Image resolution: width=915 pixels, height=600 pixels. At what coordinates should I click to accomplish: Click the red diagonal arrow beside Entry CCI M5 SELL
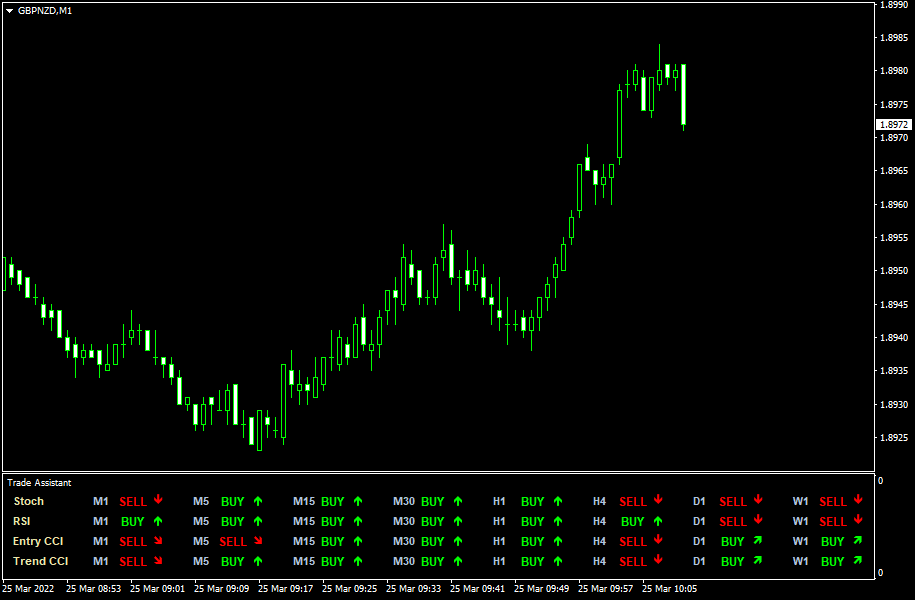258,541
